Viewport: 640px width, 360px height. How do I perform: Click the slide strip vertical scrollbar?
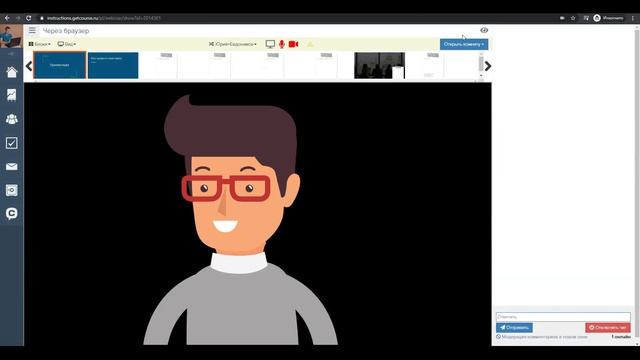tap(481, 65)
